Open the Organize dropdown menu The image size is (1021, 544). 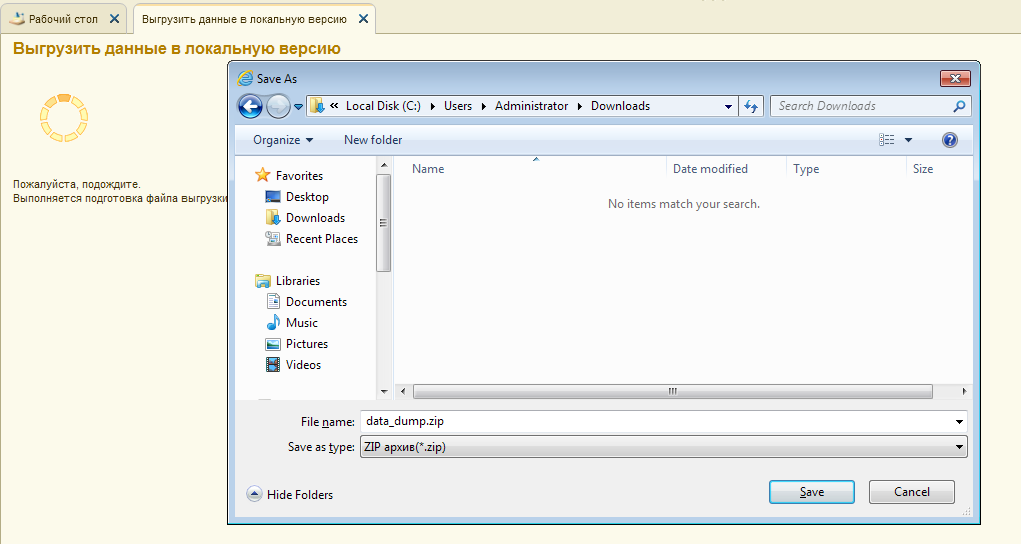pos(282,140)
